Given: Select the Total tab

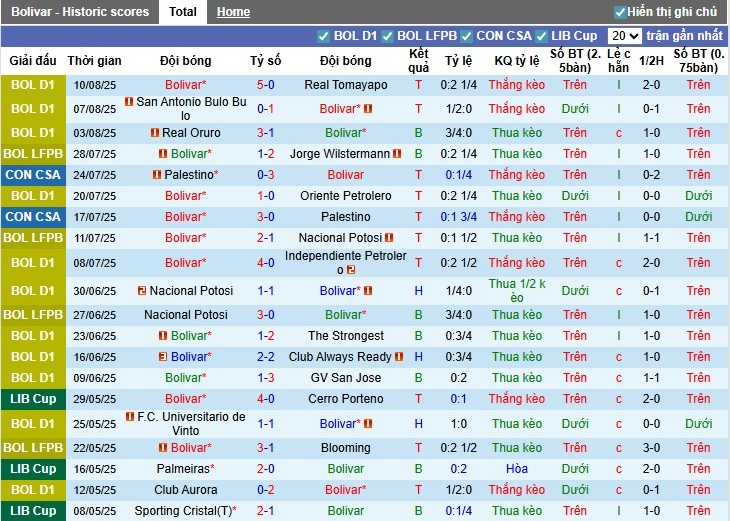Looking at the screenshot, I should tap(182, 12).
